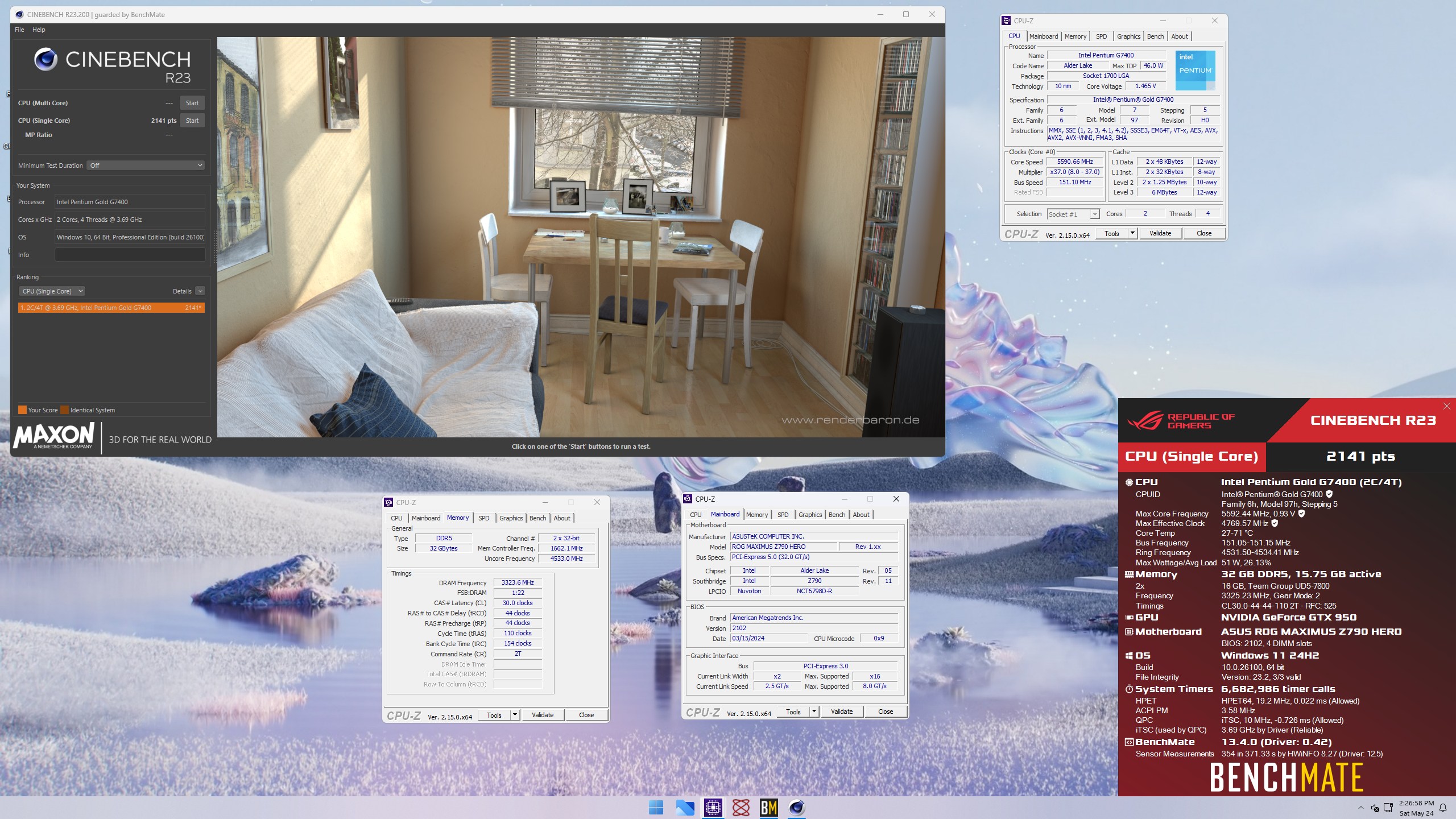The image size is (1456, 819).
Task: Click the Identical System legend swatch
Action: pyautogui.click(x=65, y=410)
